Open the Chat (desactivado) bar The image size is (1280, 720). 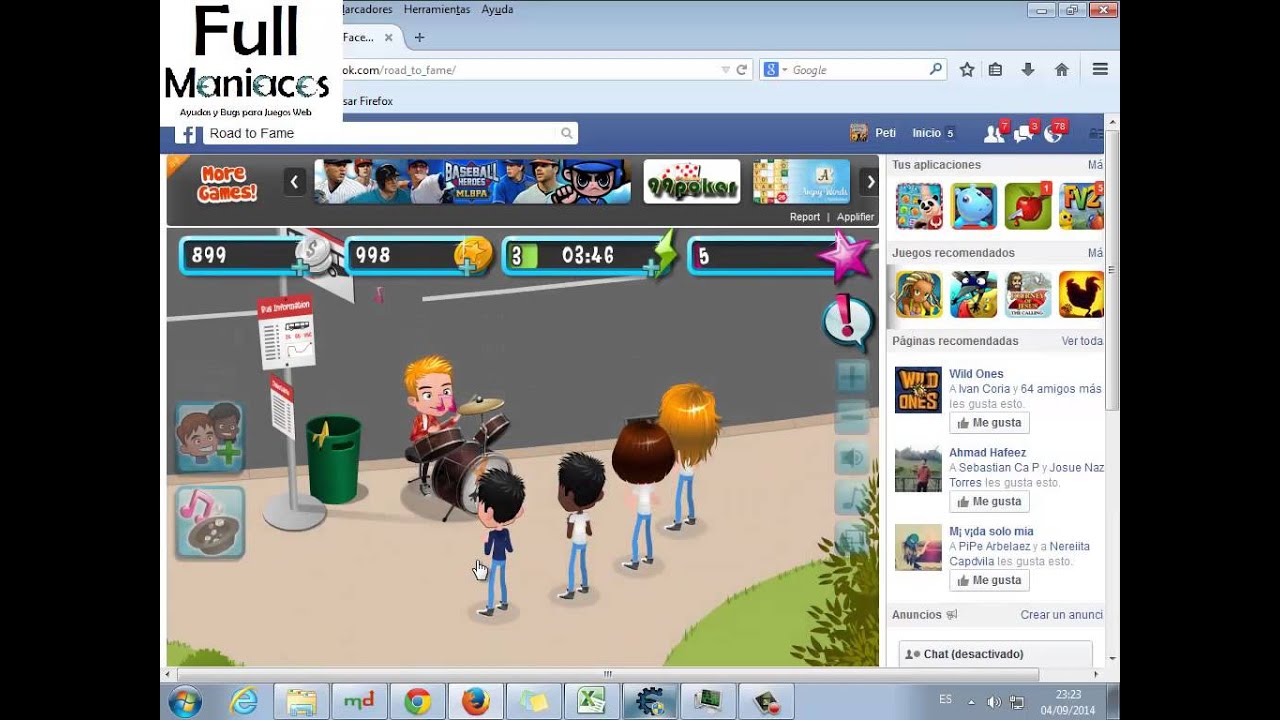pos(995,654)
